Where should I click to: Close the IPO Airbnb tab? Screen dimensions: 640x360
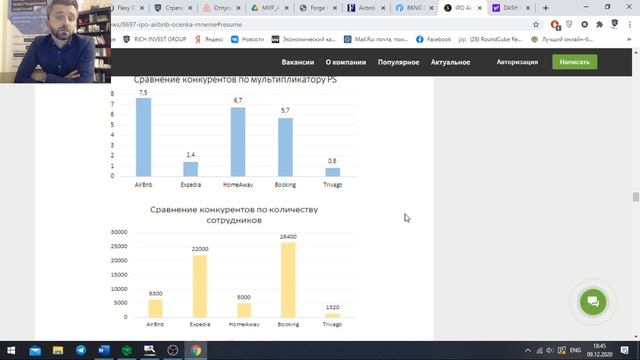[x=480, y=8]
